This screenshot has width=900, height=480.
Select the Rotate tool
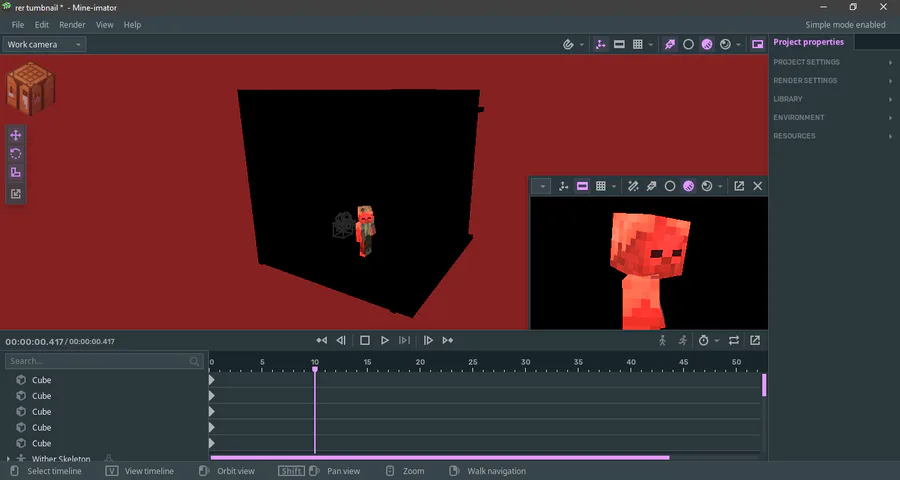click(x=15, y=153)
